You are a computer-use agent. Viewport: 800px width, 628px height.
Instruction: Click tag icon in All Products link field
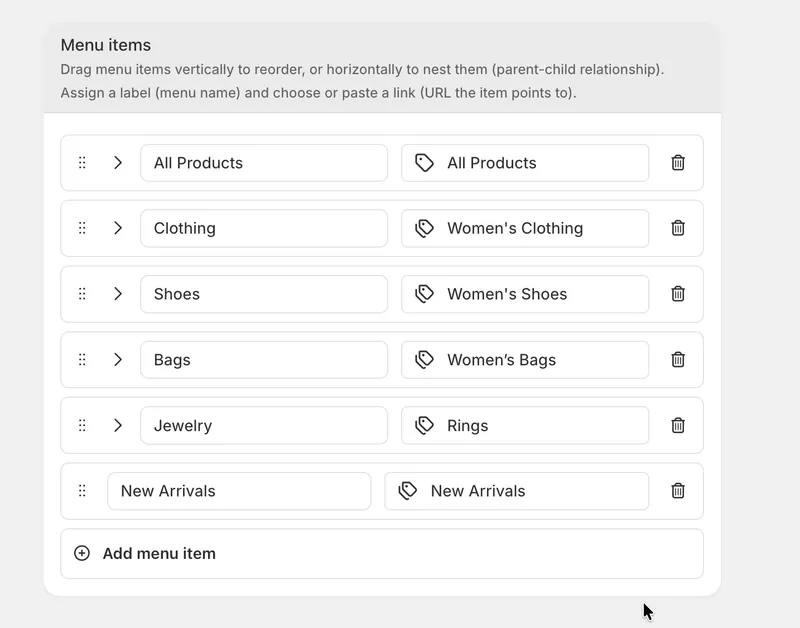click(x=424, y=163)
